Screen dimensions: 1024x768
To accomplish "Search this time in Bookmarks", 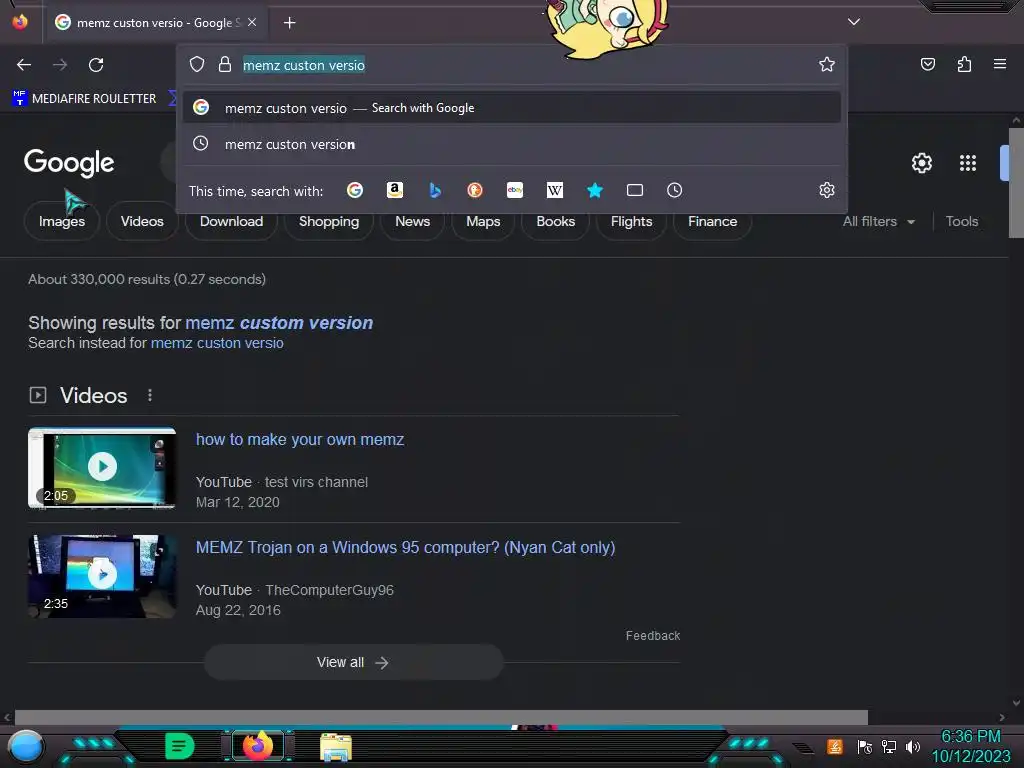I will point(594,190).
